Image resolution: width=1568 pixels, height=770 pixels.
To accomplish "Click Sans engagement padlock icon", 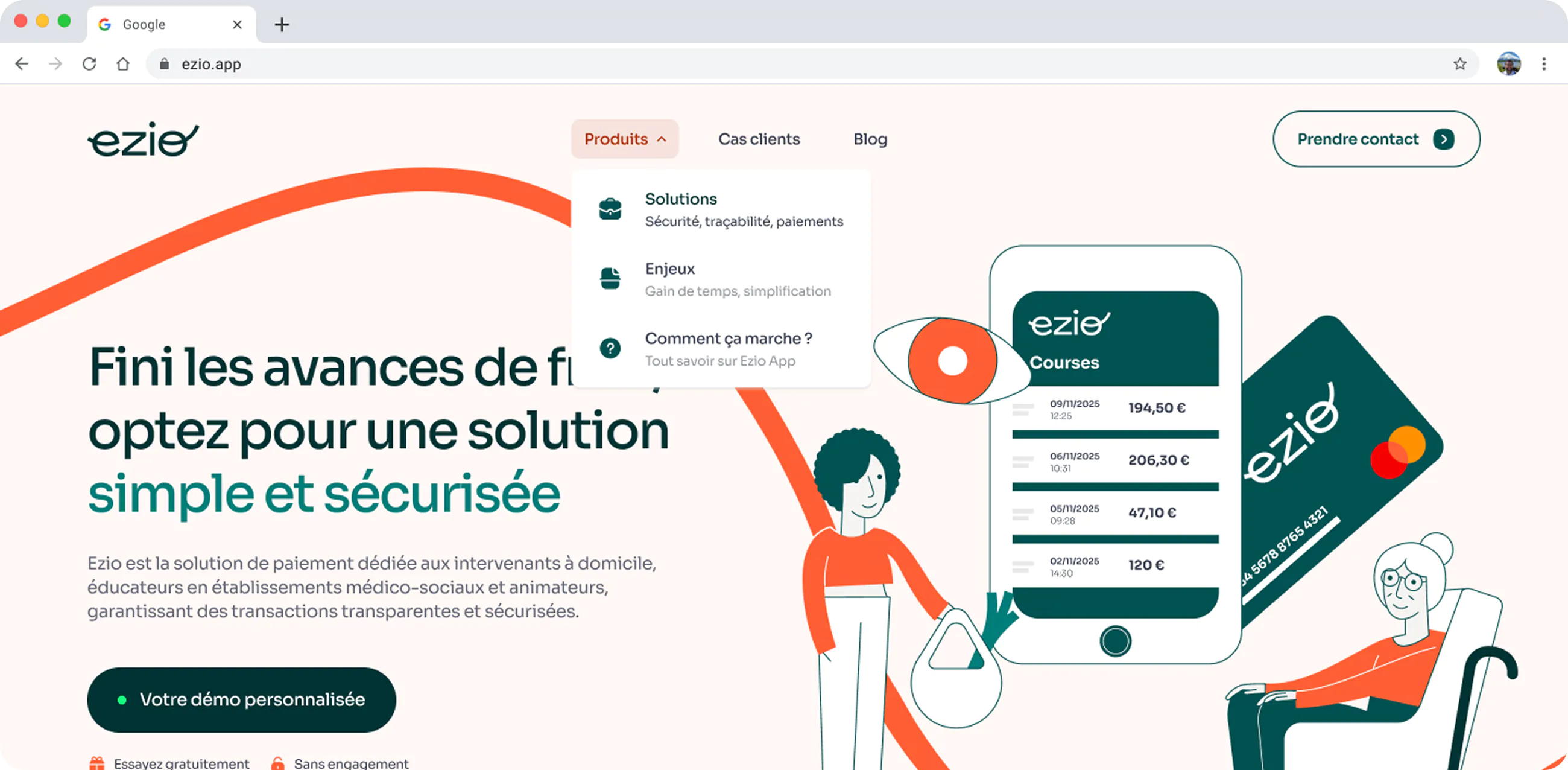I will (x=277, y=763).
